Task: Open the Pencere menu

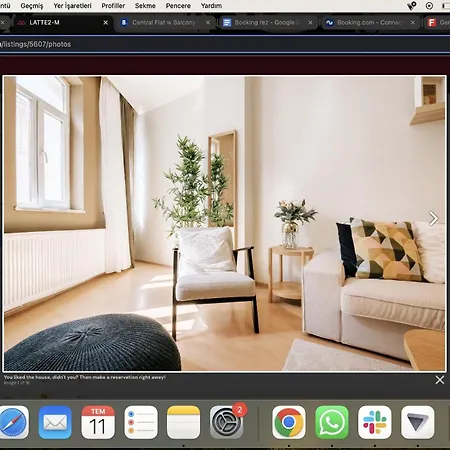Action: 178,6
